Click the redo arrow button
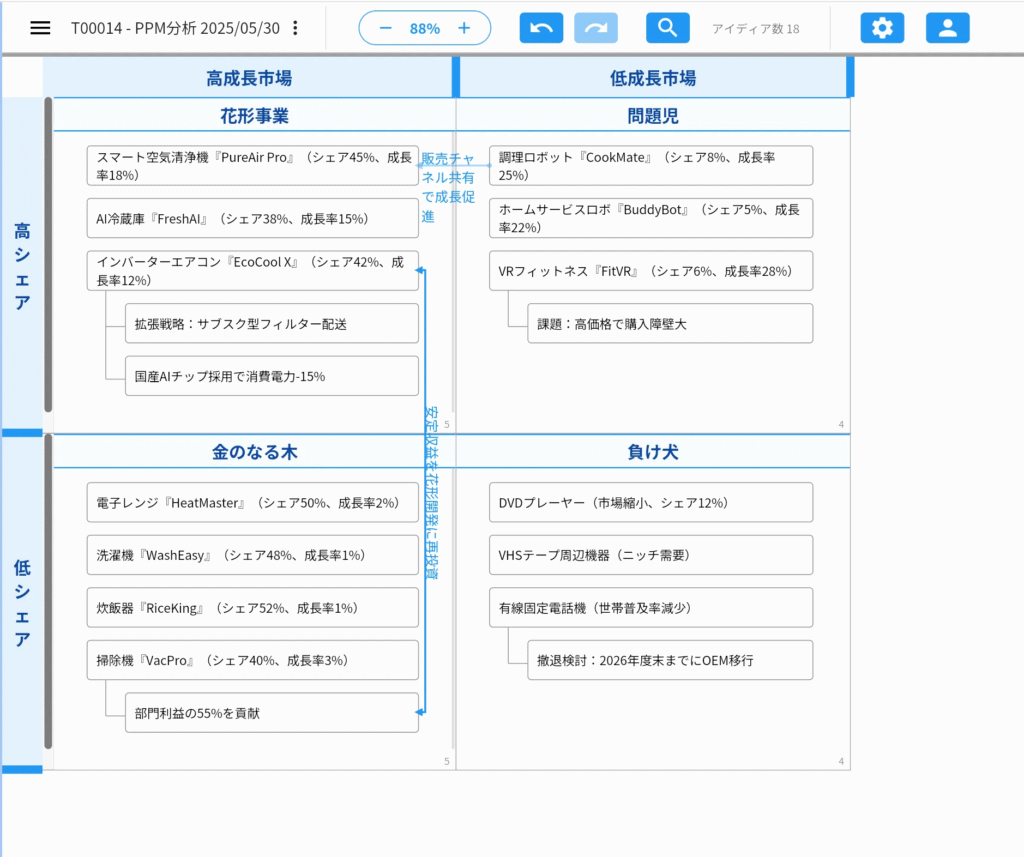1024x857 pixels. [596, 28]
